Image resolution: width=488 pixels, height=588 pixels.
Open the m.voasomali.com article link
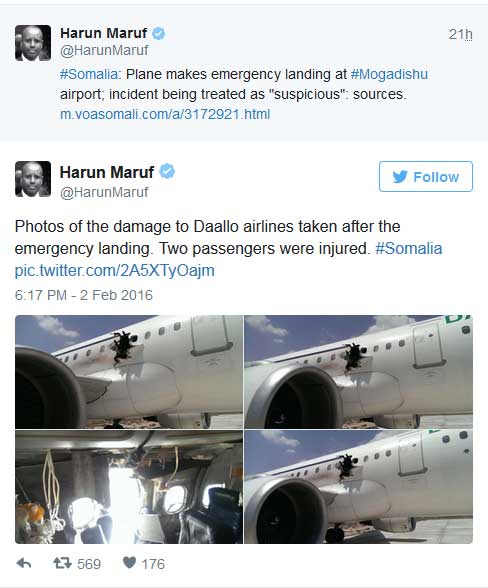(x=165, y=114)
